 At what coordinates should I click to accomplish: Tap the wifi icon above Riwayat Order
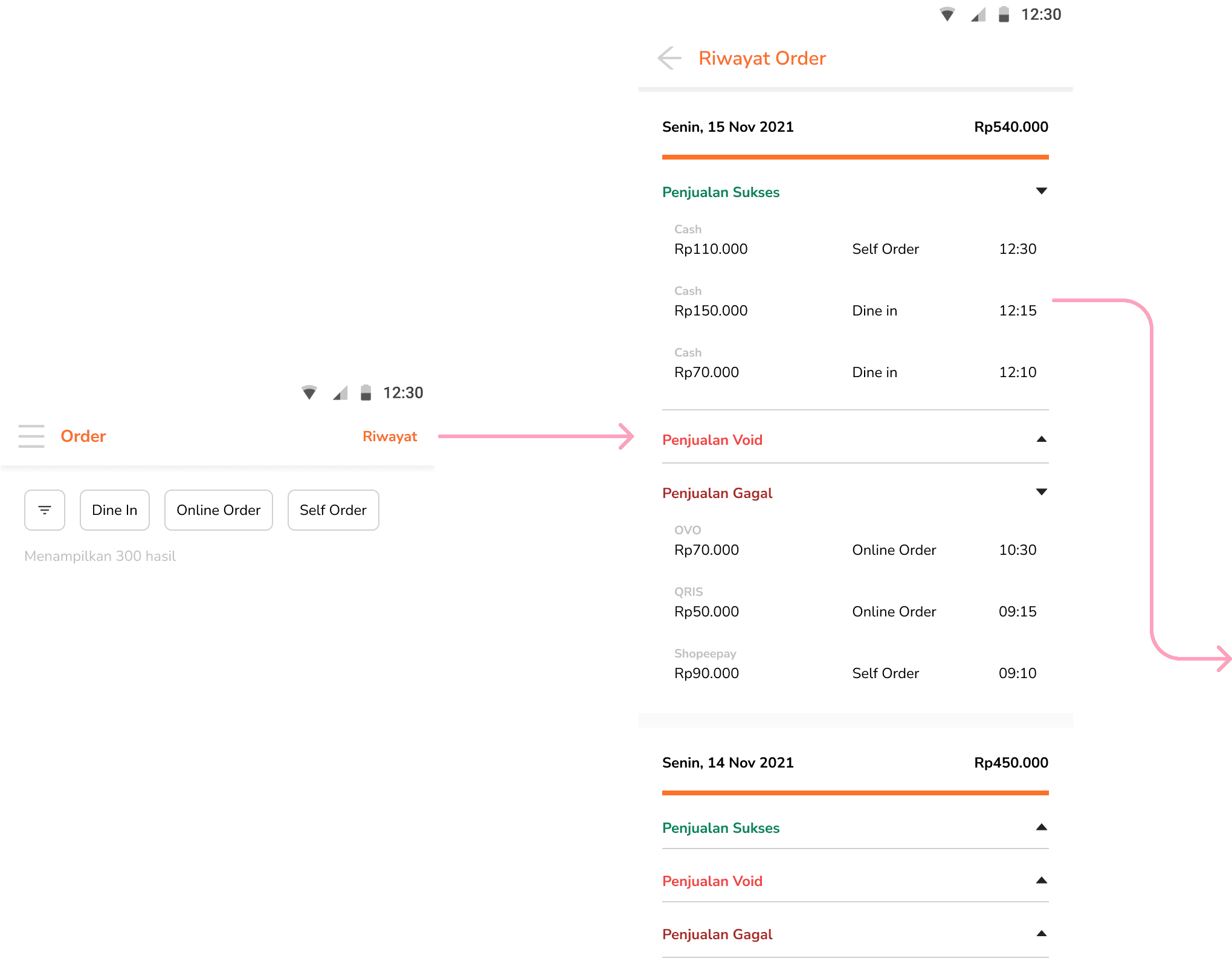click(947, 15)
